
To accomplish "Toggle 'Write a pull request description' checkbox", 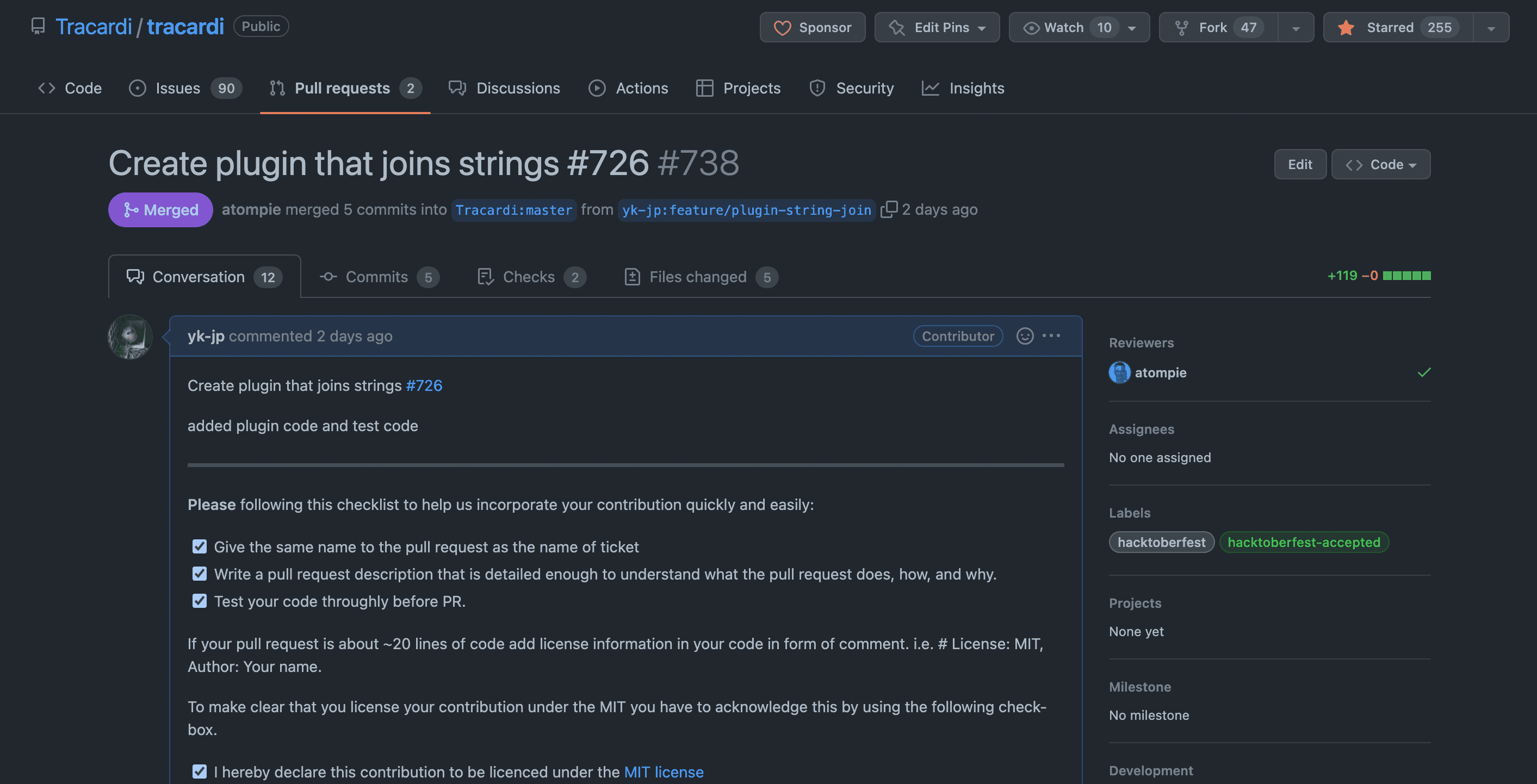I will [199, 574].
